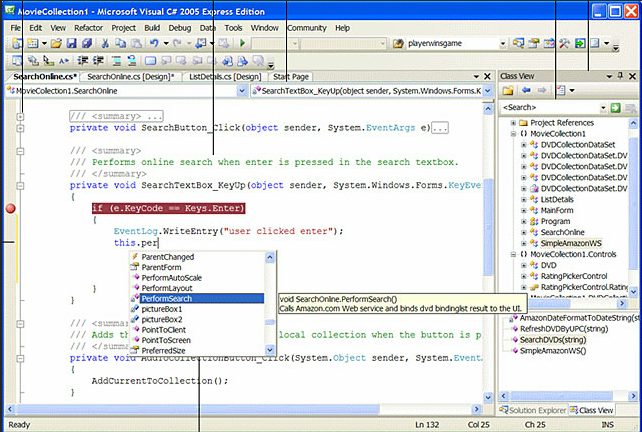
Task: Click the Add New Item toolbar icon
Action: coord(32,43)
